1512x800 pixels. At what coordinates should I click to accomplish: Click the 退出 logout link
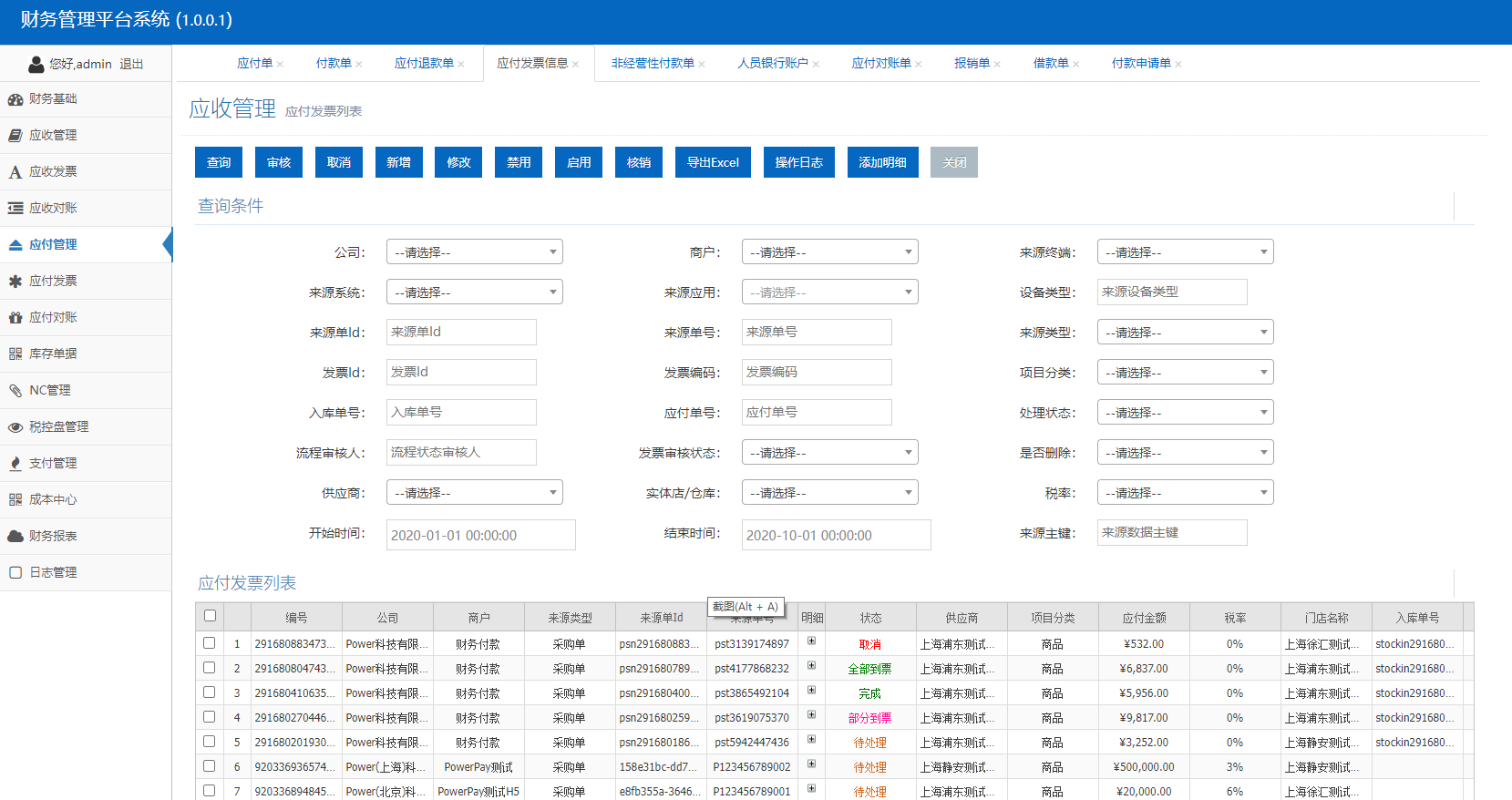click(131, 65)
